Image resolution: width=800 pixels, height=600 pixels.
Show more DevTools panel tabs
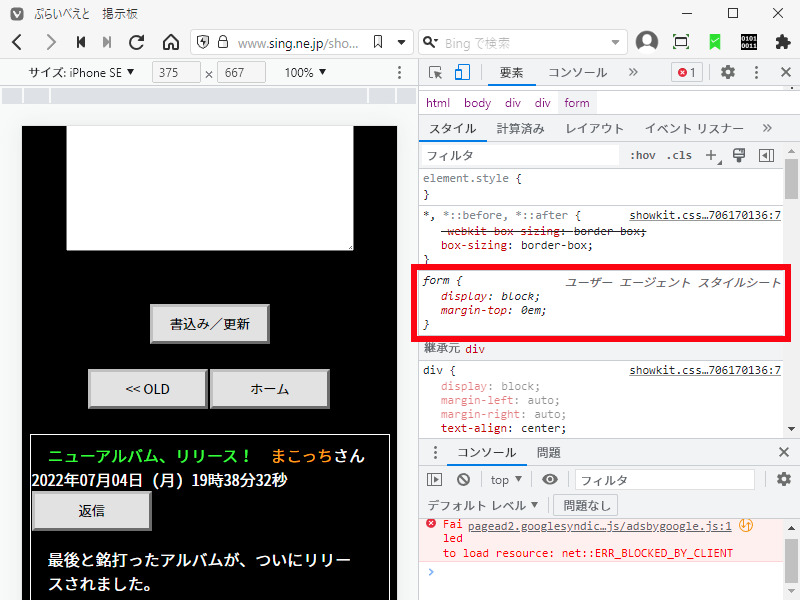633,72
